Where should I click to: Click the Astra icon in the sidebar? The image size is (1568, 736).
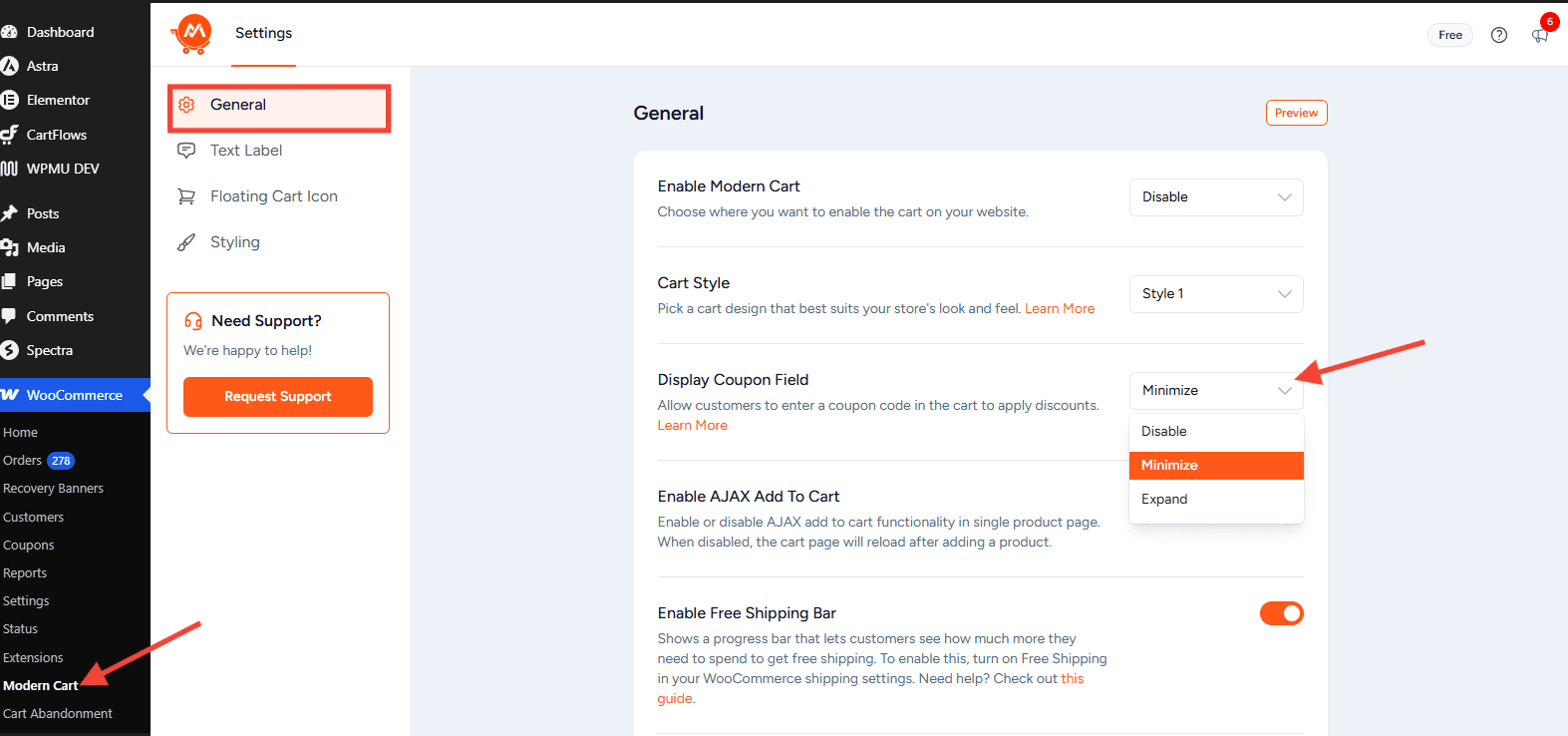click(x=9, y=66)
